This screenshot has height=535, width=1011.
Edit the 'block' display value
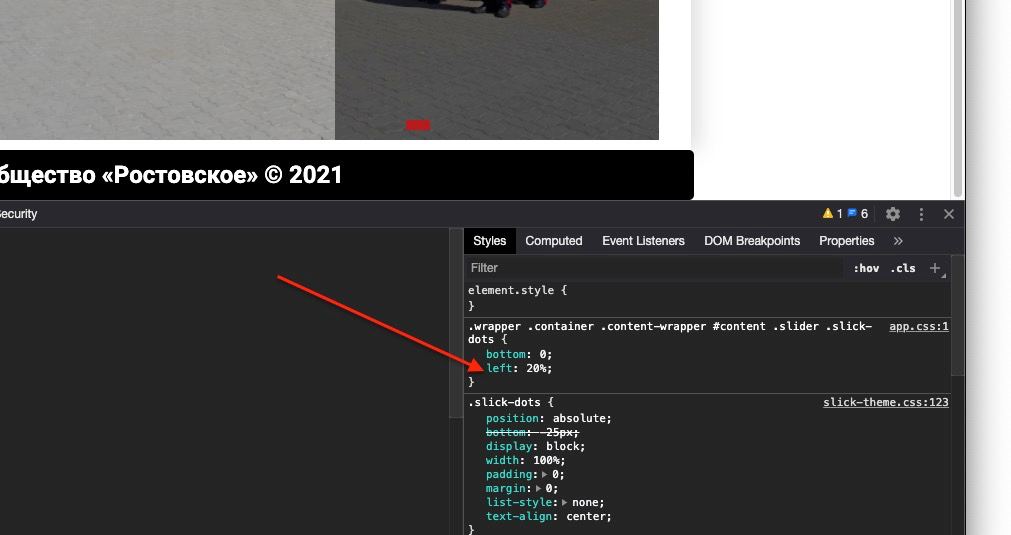(563, 446)
